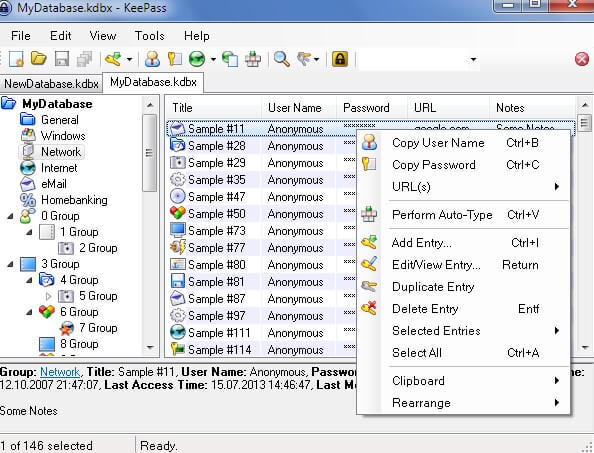This screenshot has height=453, width=594.
Task: Click the Copy URL to clipboard icon
Action: pyautogui.click(x=230, y=59)
